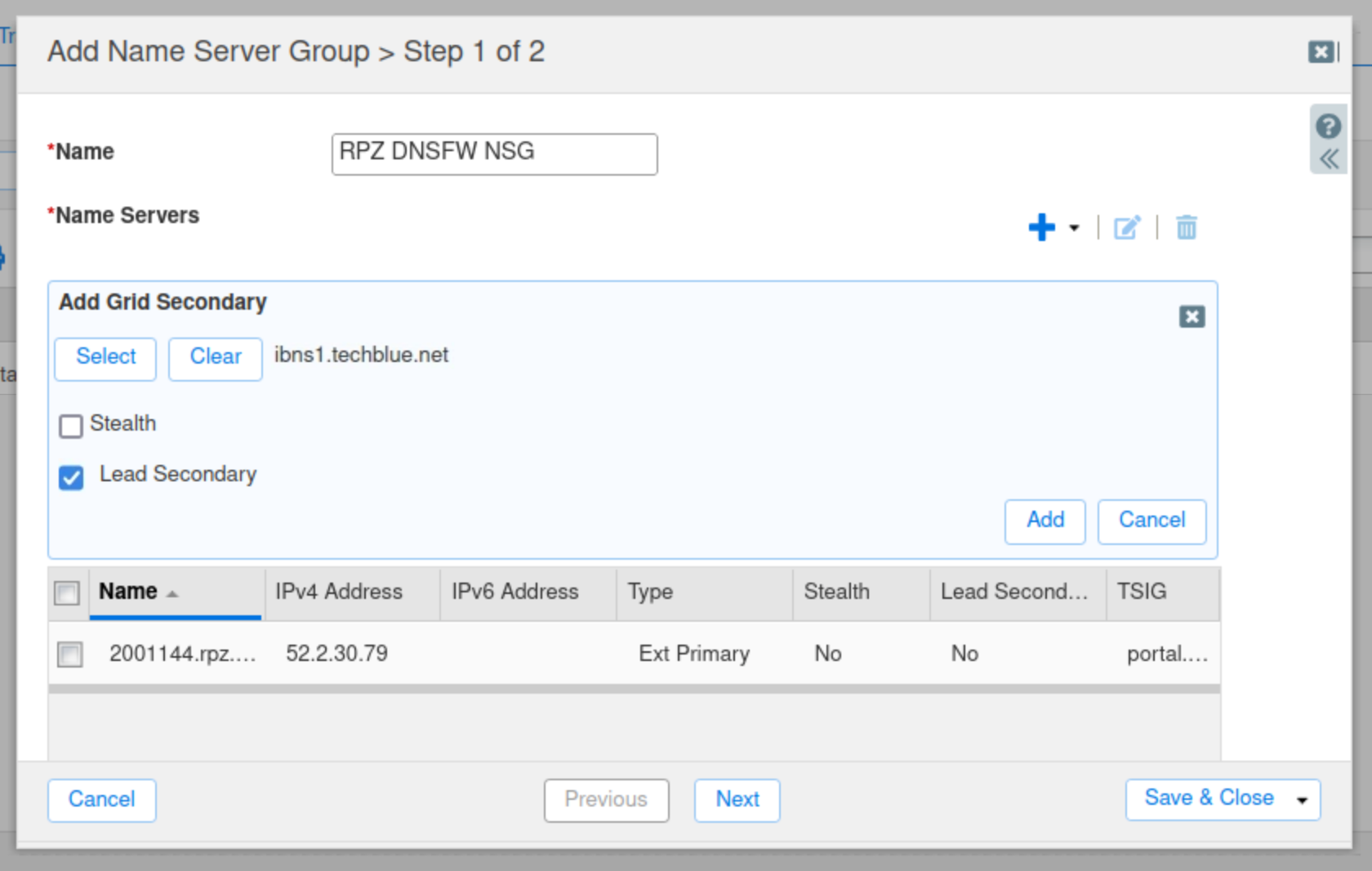Close the Add Grid Secondary panel
Image resolution: width=1372 pixels, height=871 pixels.
[1192, 316]
